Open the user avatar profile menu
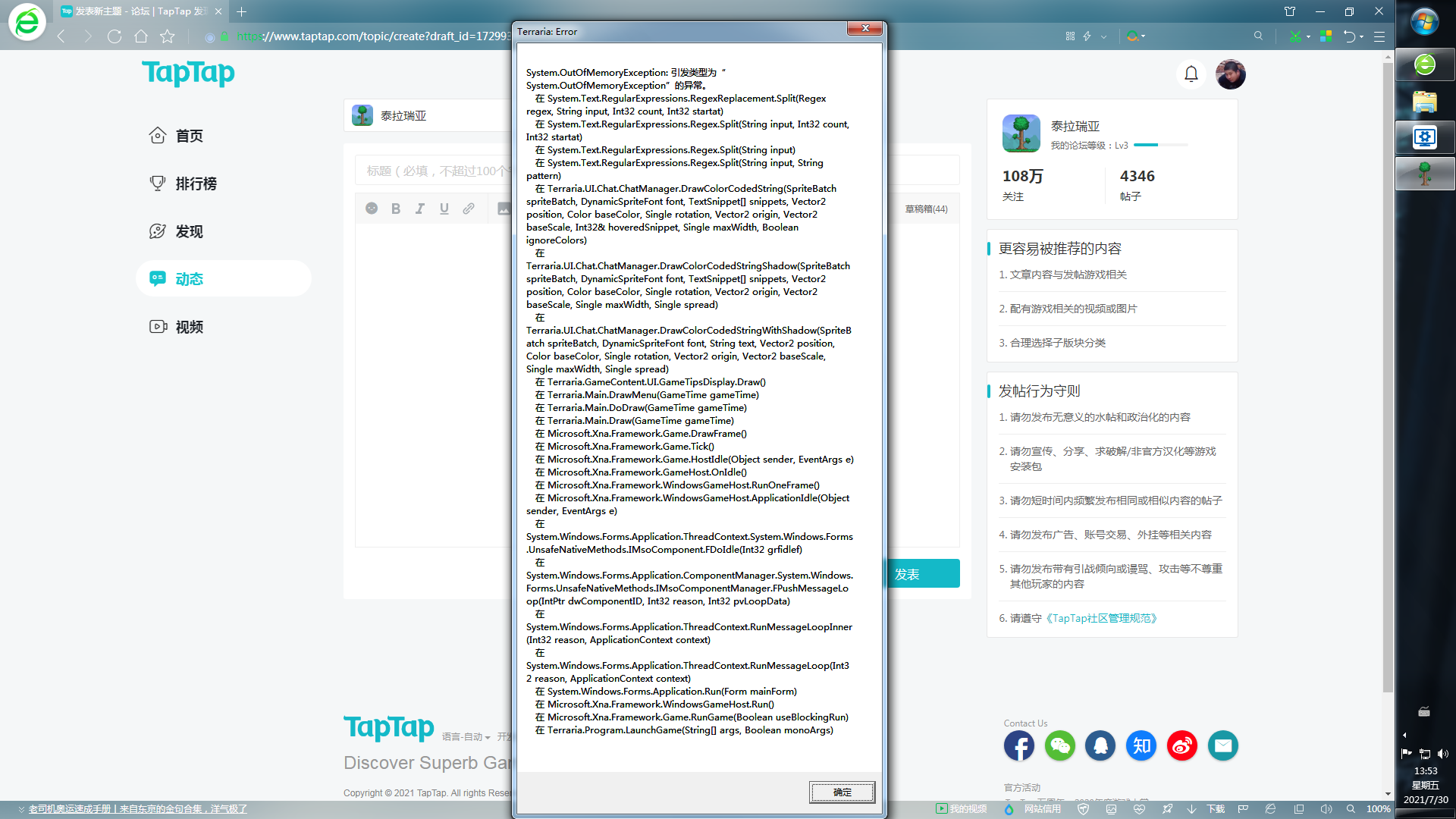This screenshot has width=1456, height=819. point(1230,74)
